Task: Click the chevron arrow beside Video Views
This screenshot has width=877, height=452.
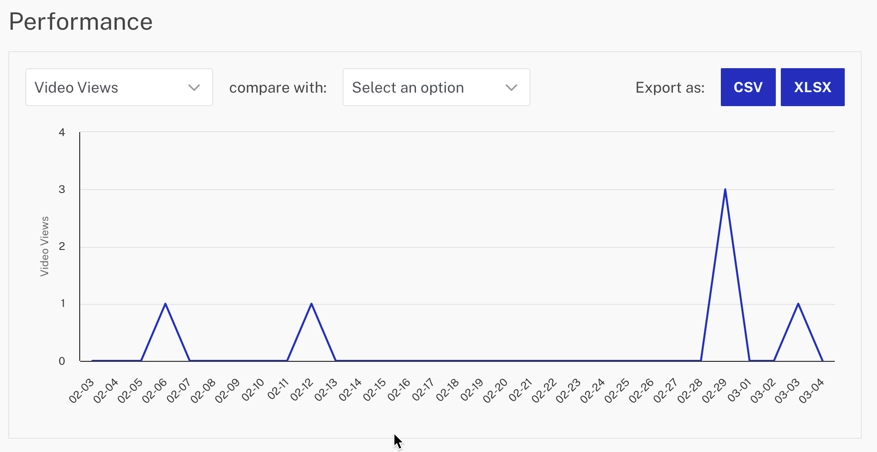Action: [194, 88]
